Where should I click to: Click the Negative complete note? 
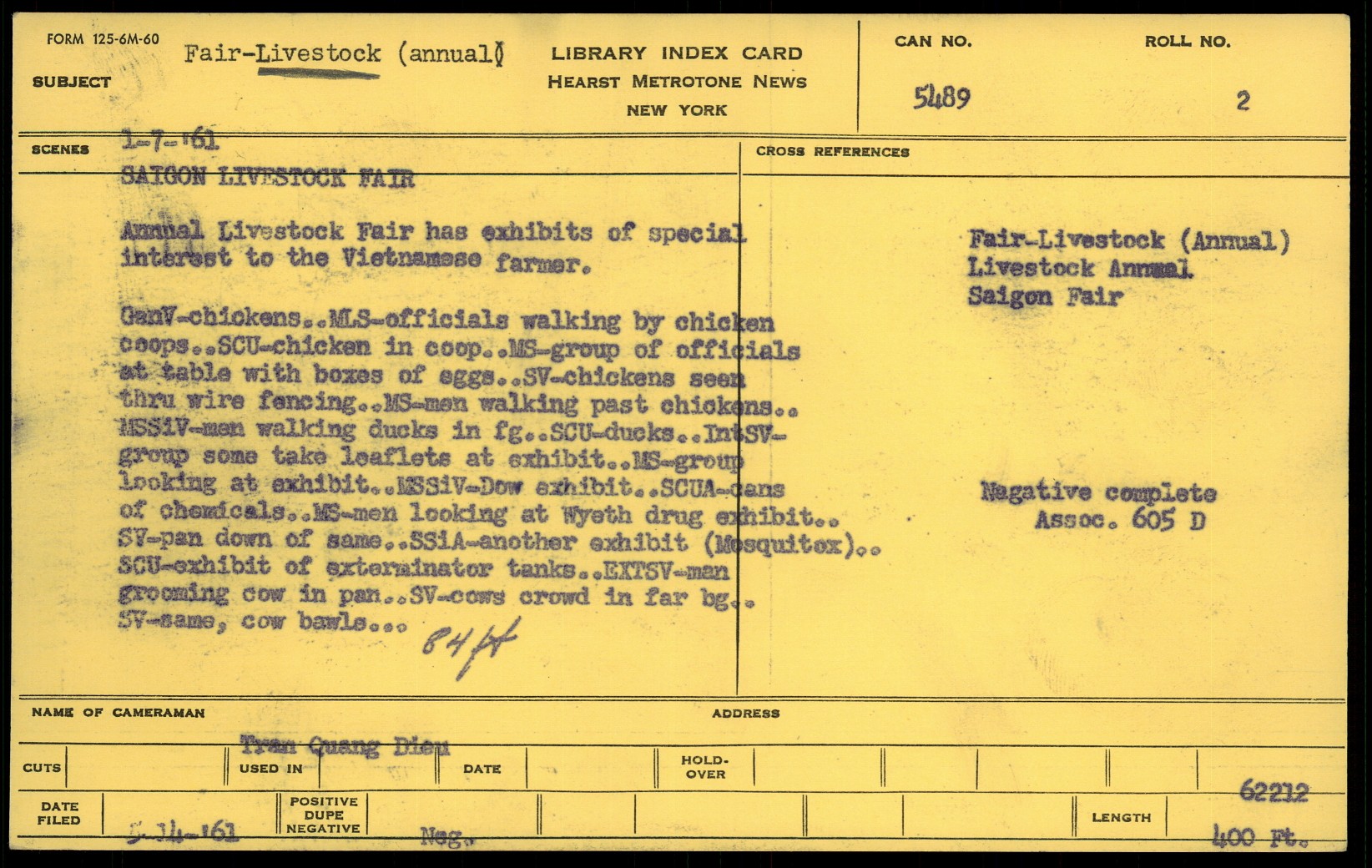pyautogui.click(x=1097, y=492)
